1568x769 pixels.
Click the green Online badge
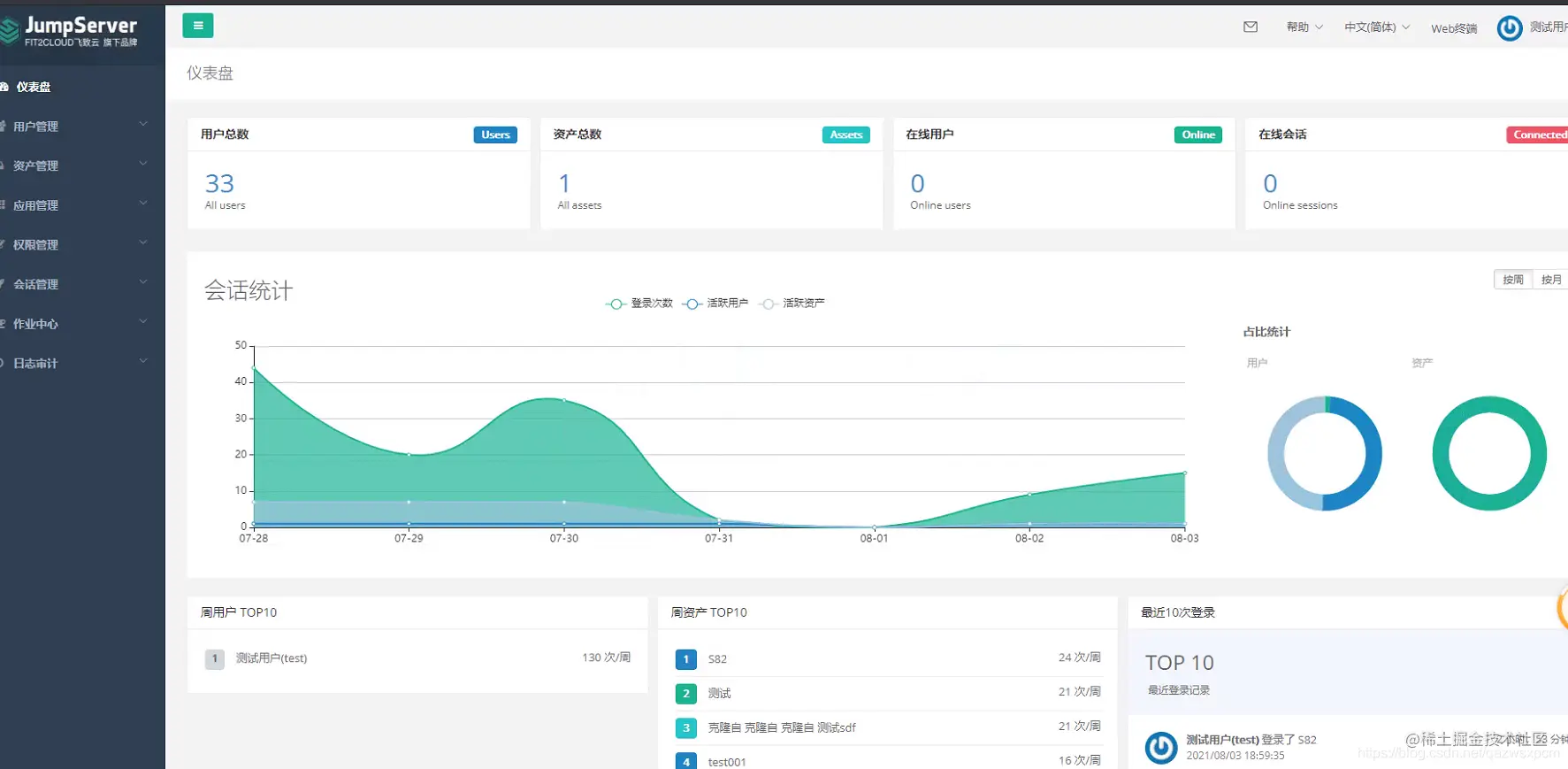point(1198,135)
